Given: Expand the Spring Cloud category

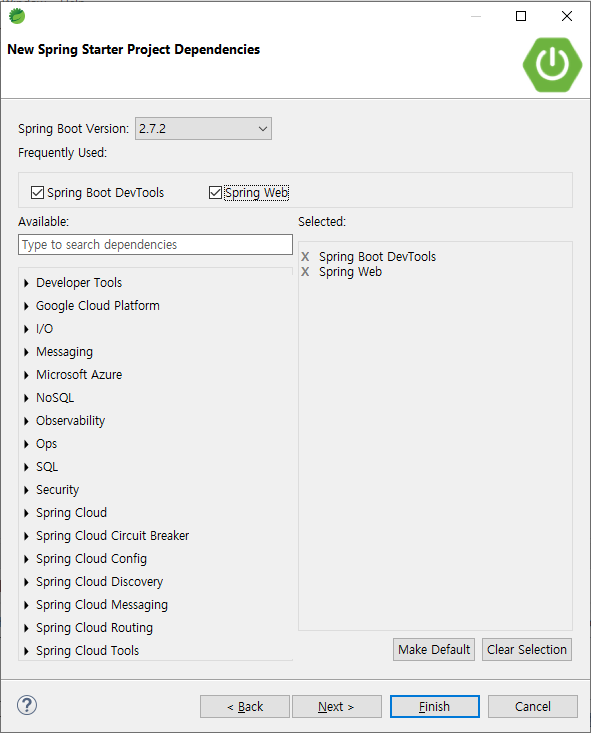Looking at the screenshot, I should pos(26,513).
